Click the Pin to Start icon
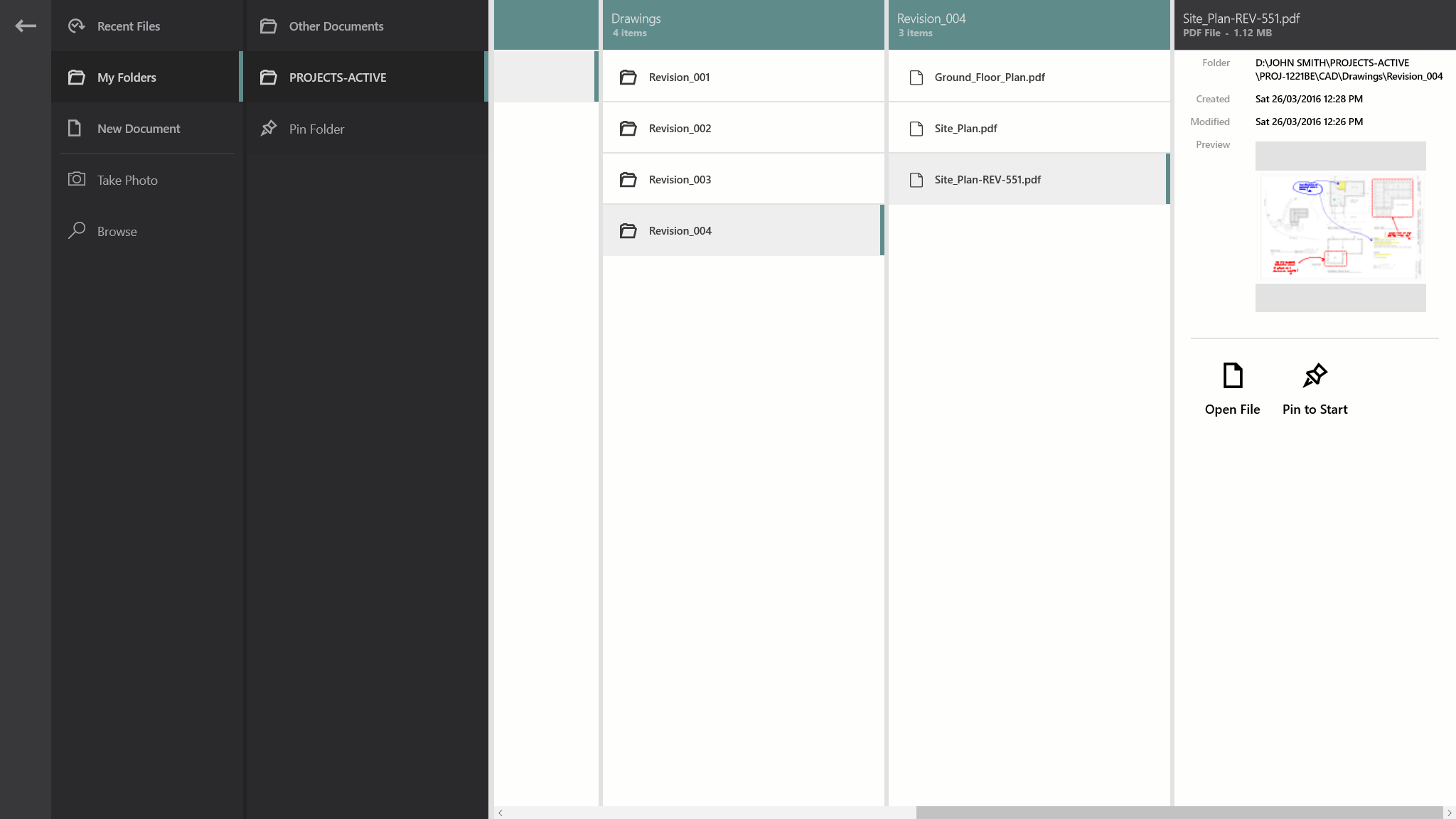Viewport: 1456px width, 819px height. (x=1315, y=375)
